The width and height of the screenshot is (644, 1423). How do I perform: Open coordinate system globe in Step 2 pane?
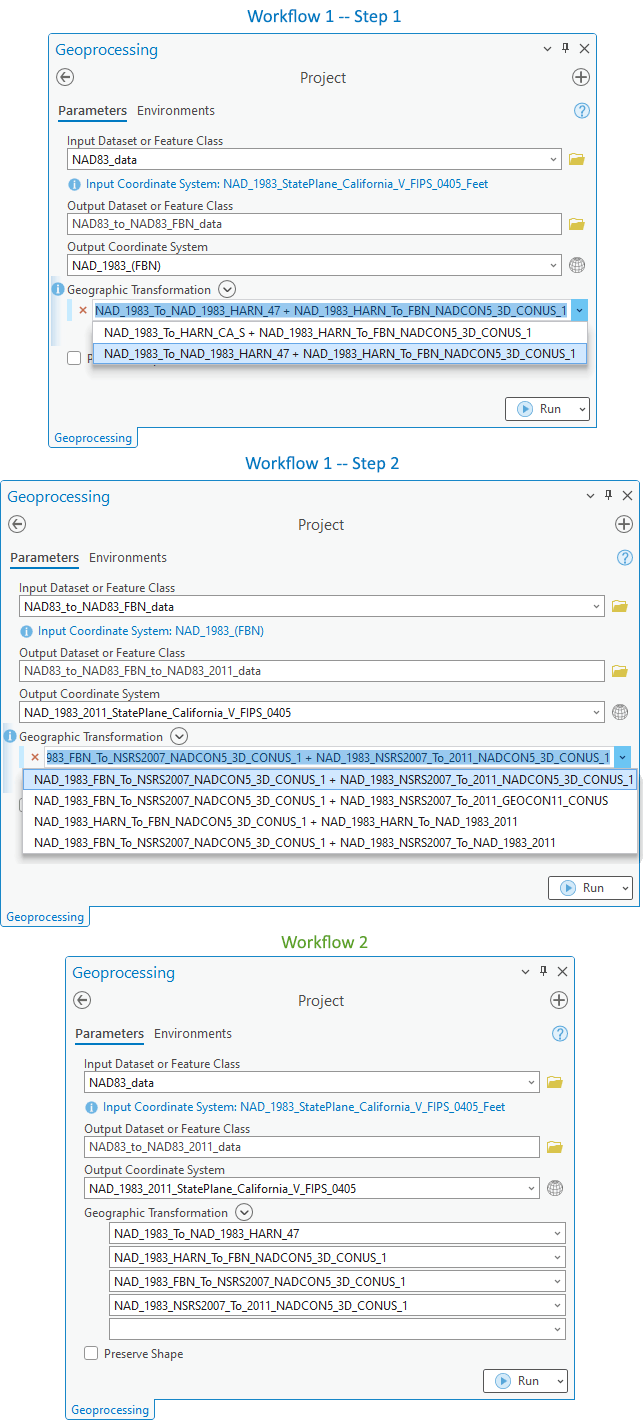(x=619, y=712)
